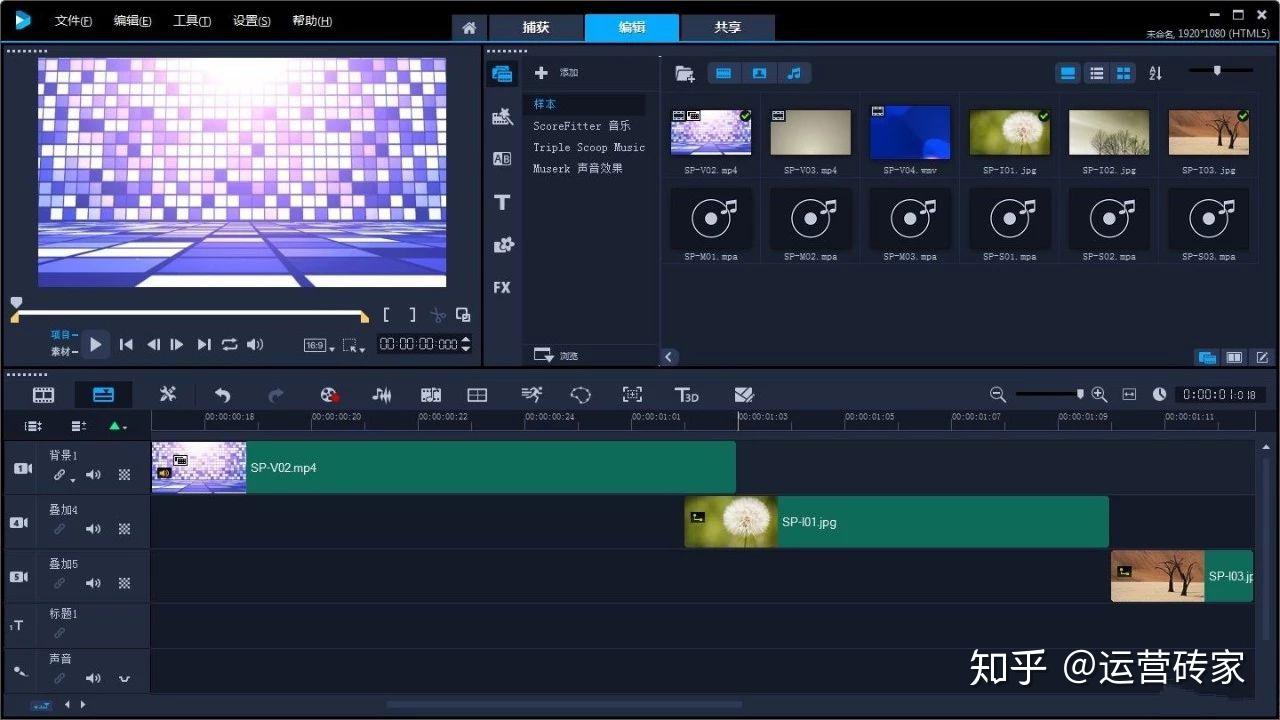Mute the 背景1 track speaker icon
This screenshot has width=1280, height=720.
[93, 475]
